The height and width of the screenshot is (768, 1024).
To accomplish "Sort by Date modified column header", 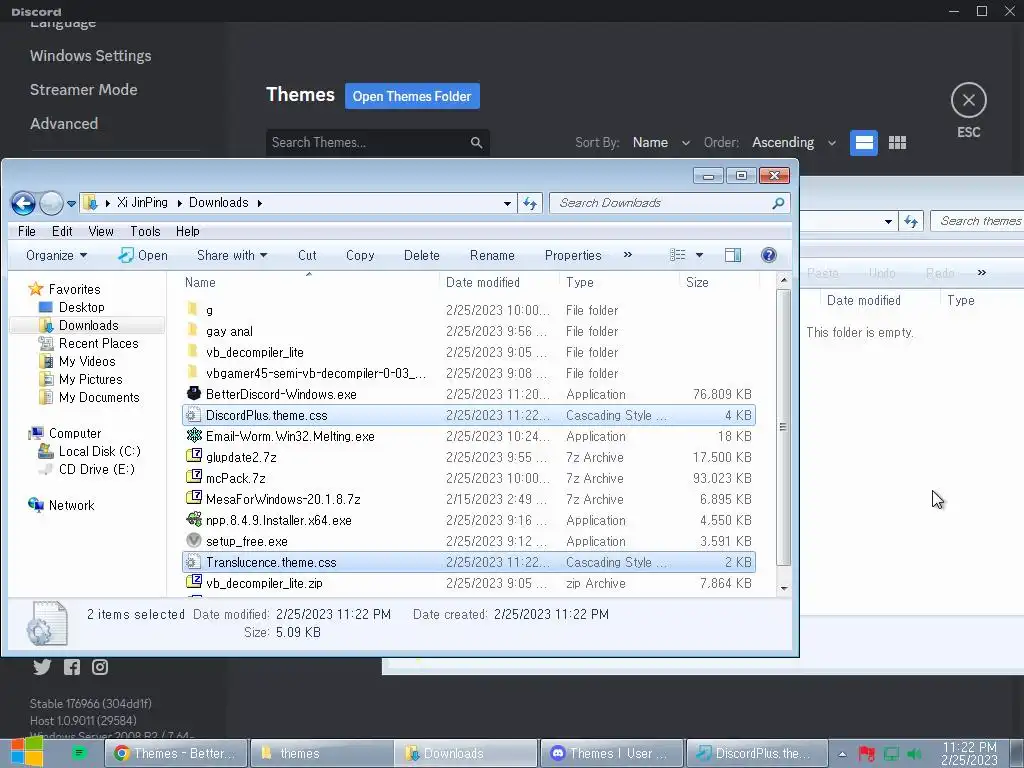I will pyautogui.click(x=499, y=282).
